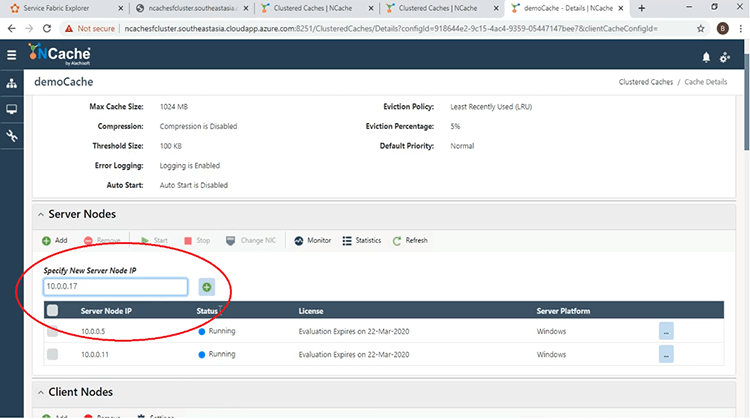
Task: Reload the page
Action: [x=47, y=29]
